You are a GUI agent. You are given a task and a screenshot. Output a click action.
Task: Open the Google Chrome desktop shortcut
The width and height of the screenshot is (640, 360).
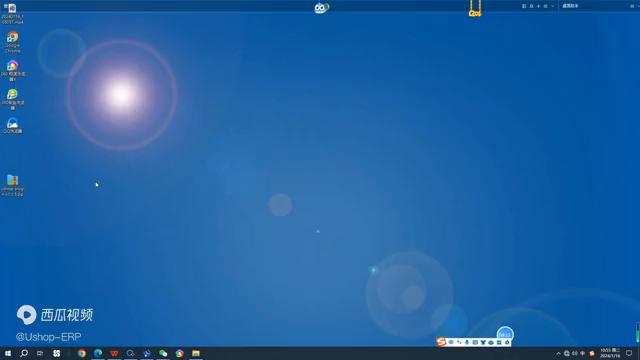(13, 42)
